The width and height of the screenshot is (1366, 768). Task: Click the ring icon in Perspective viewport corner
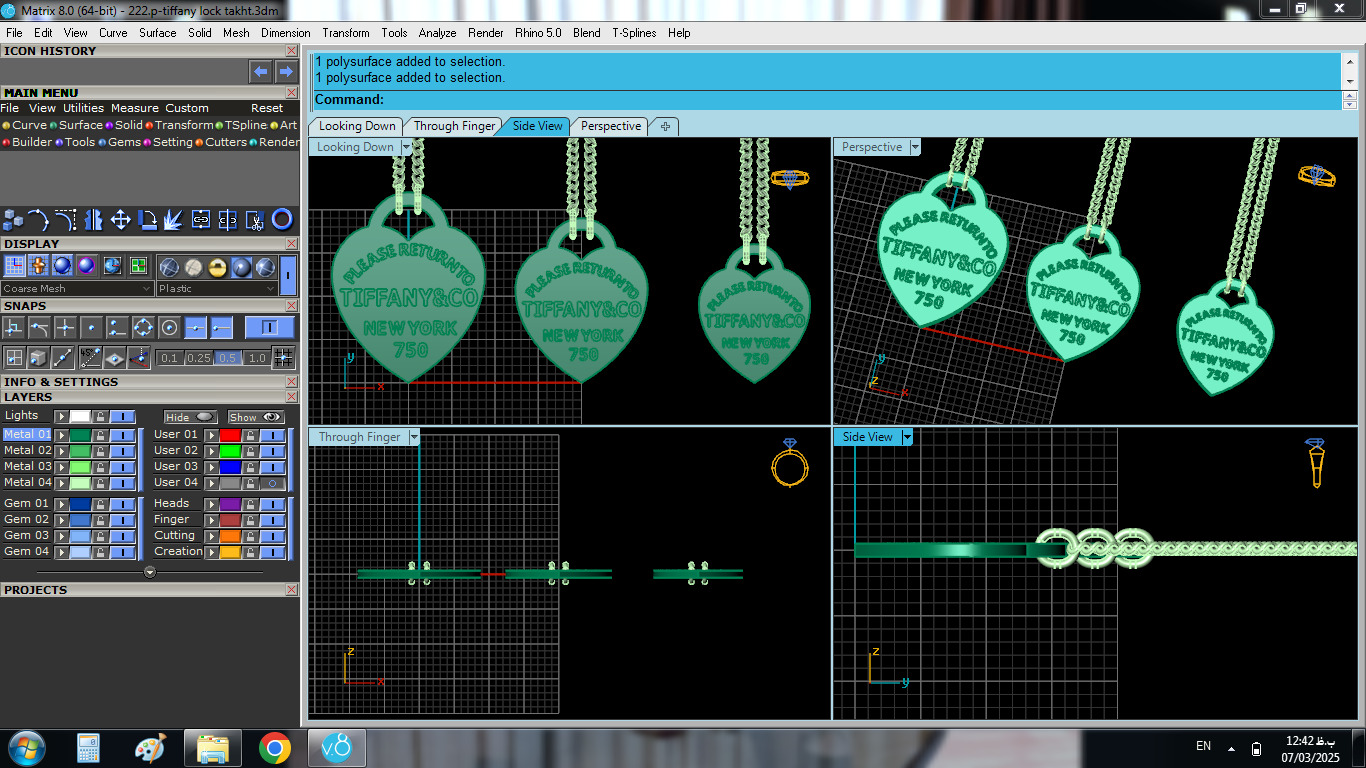(1316, 175)
